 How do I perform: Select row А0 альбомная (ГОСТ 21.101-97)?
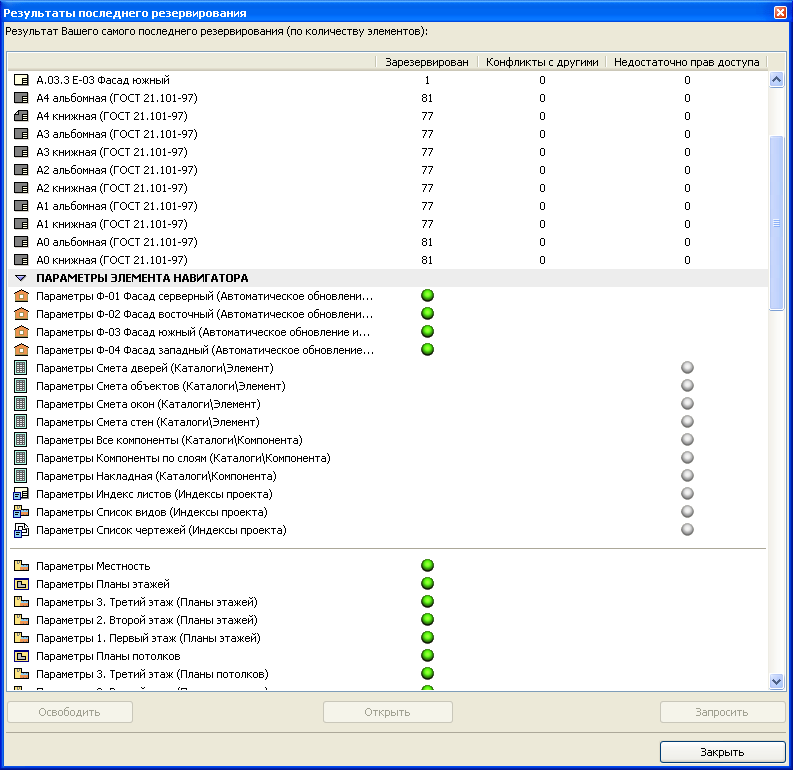tap(388, 242)
